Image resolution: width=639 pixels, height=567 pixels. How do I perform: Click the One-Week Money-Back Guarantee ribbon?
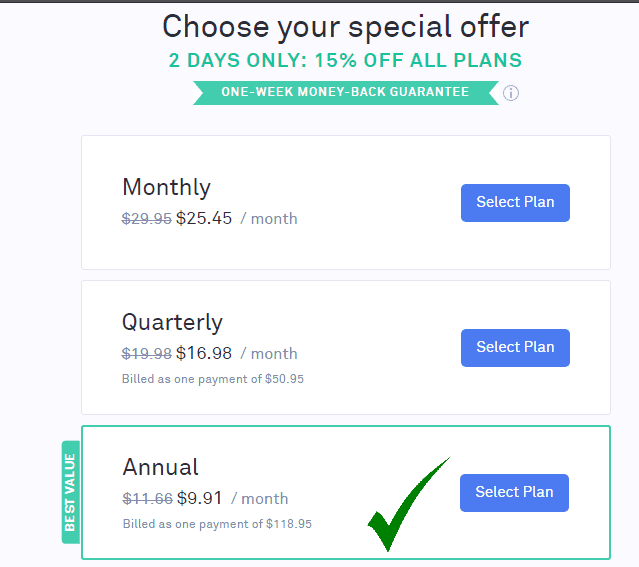pyautogui.click(x=346, y=93)
